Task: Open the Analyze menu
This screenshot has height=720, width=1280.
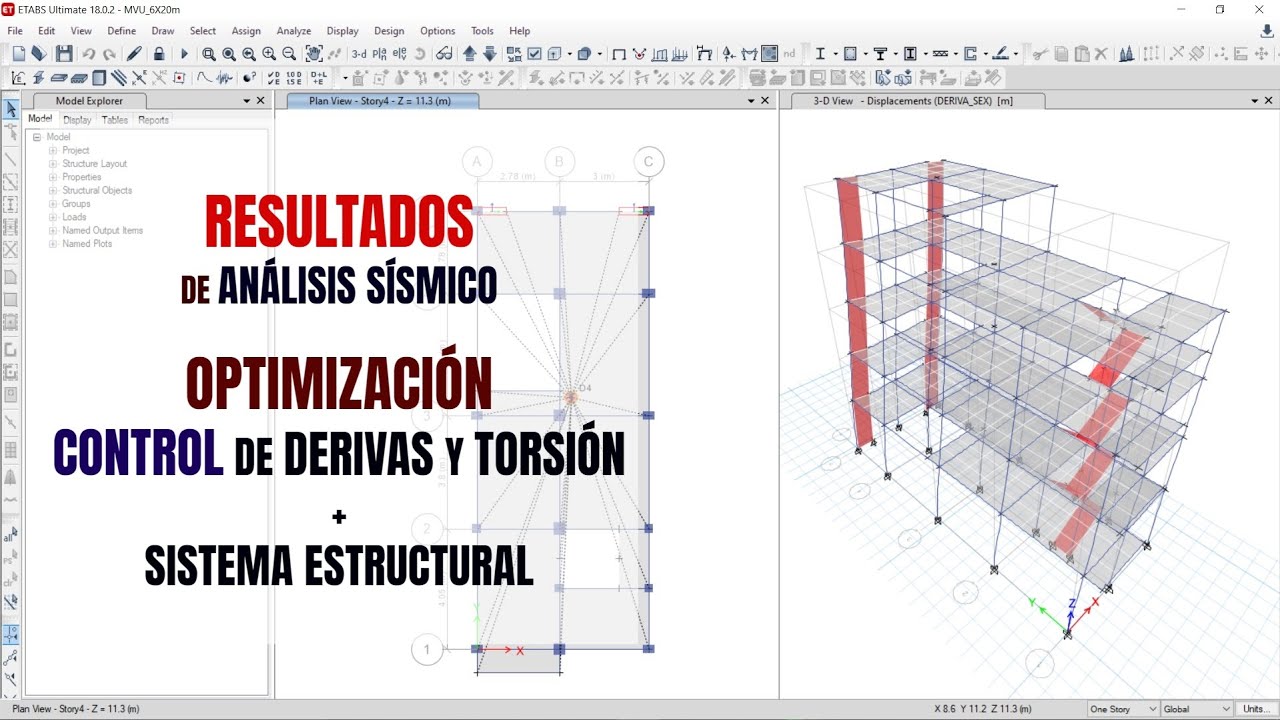Action: click(x=293, y=31)
